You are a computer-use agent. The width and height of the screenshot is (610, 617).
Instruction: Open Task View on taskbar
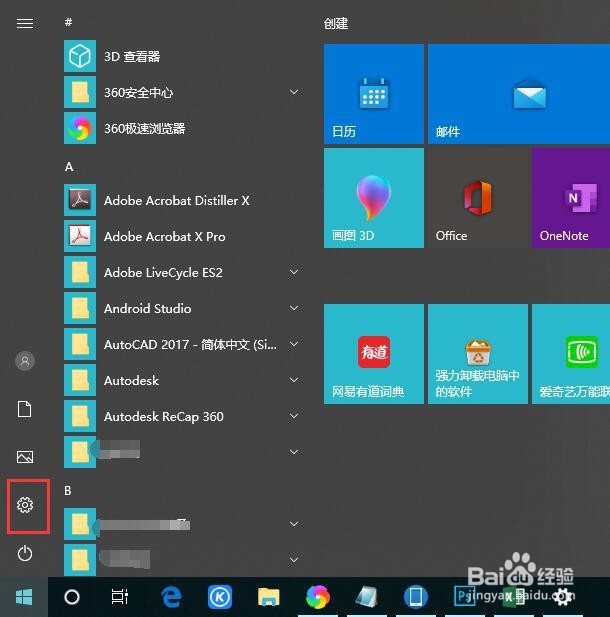(120, 597)
